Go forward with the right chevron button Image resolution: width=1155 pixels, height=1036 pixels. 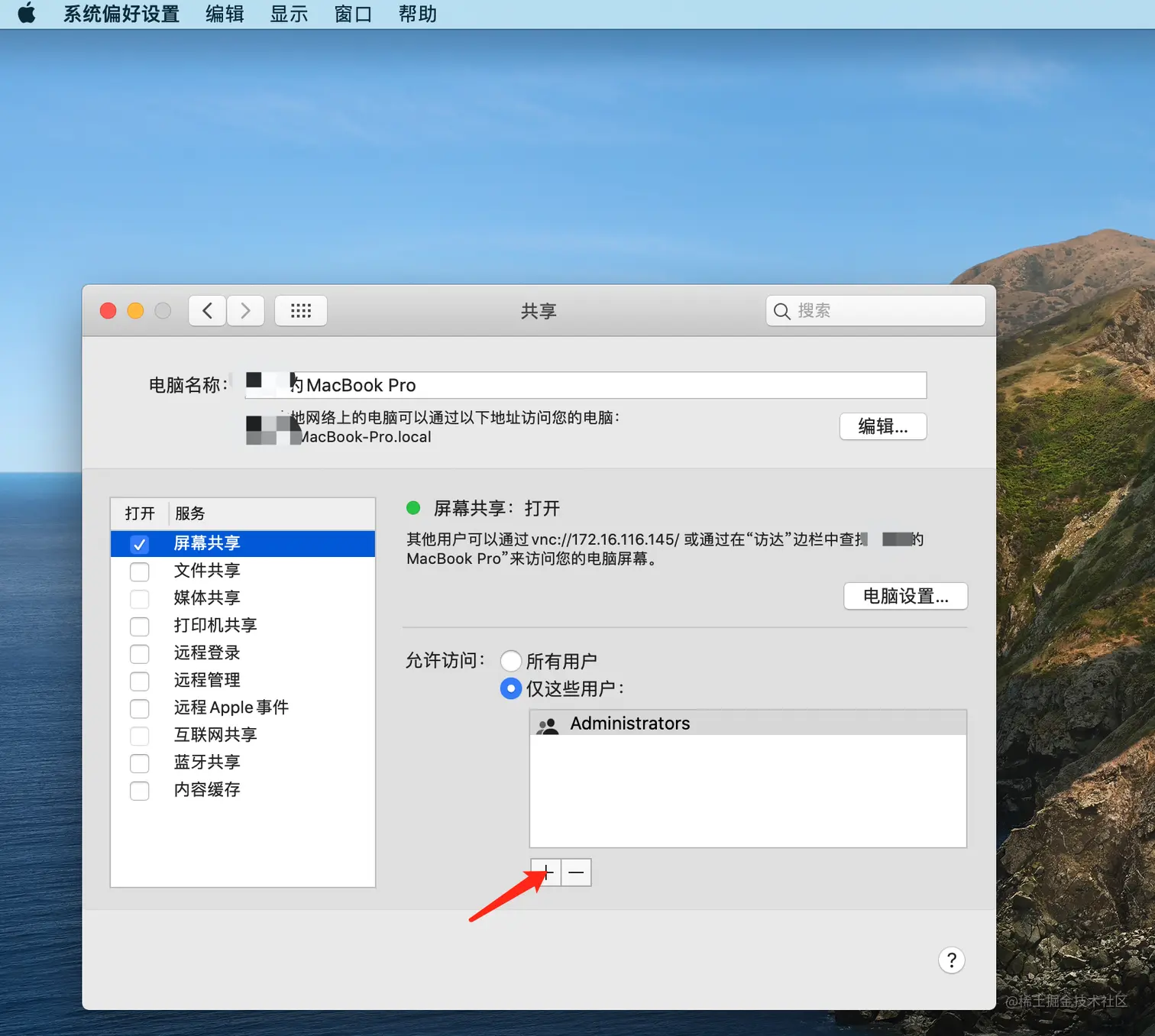(x=245, y=311)
